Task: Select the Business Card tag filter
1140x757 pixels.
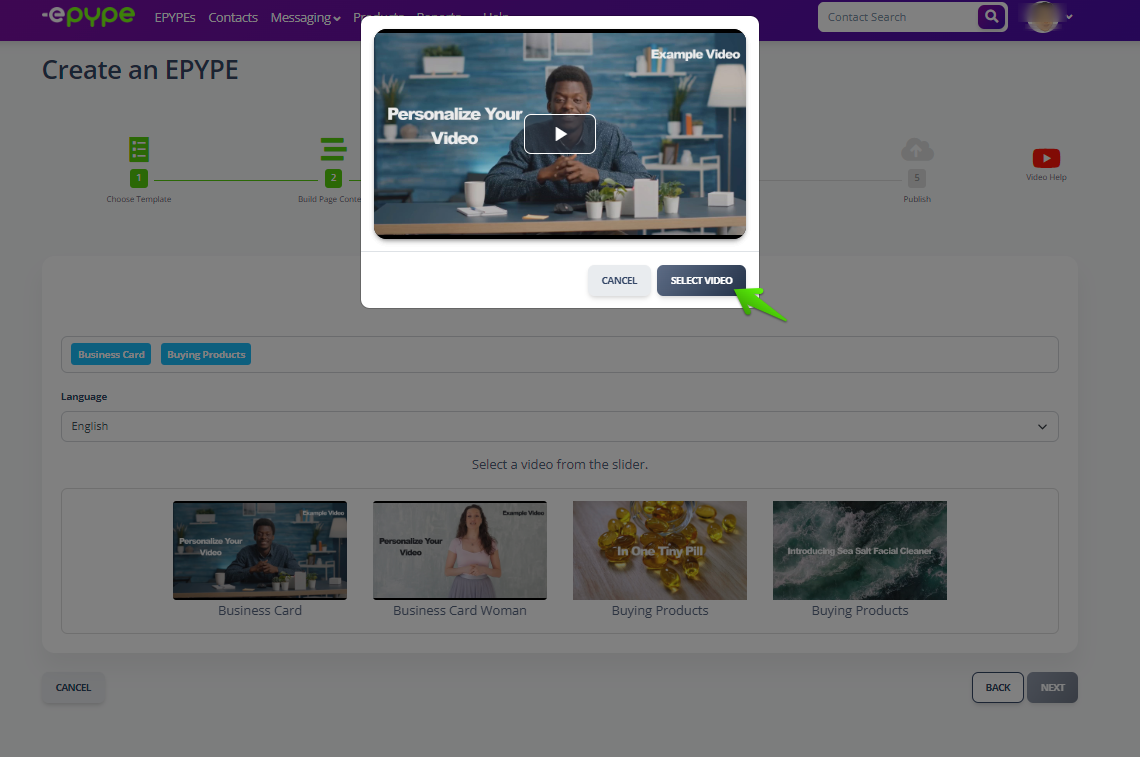Action: pyautogui.click(x=111, y=355)
